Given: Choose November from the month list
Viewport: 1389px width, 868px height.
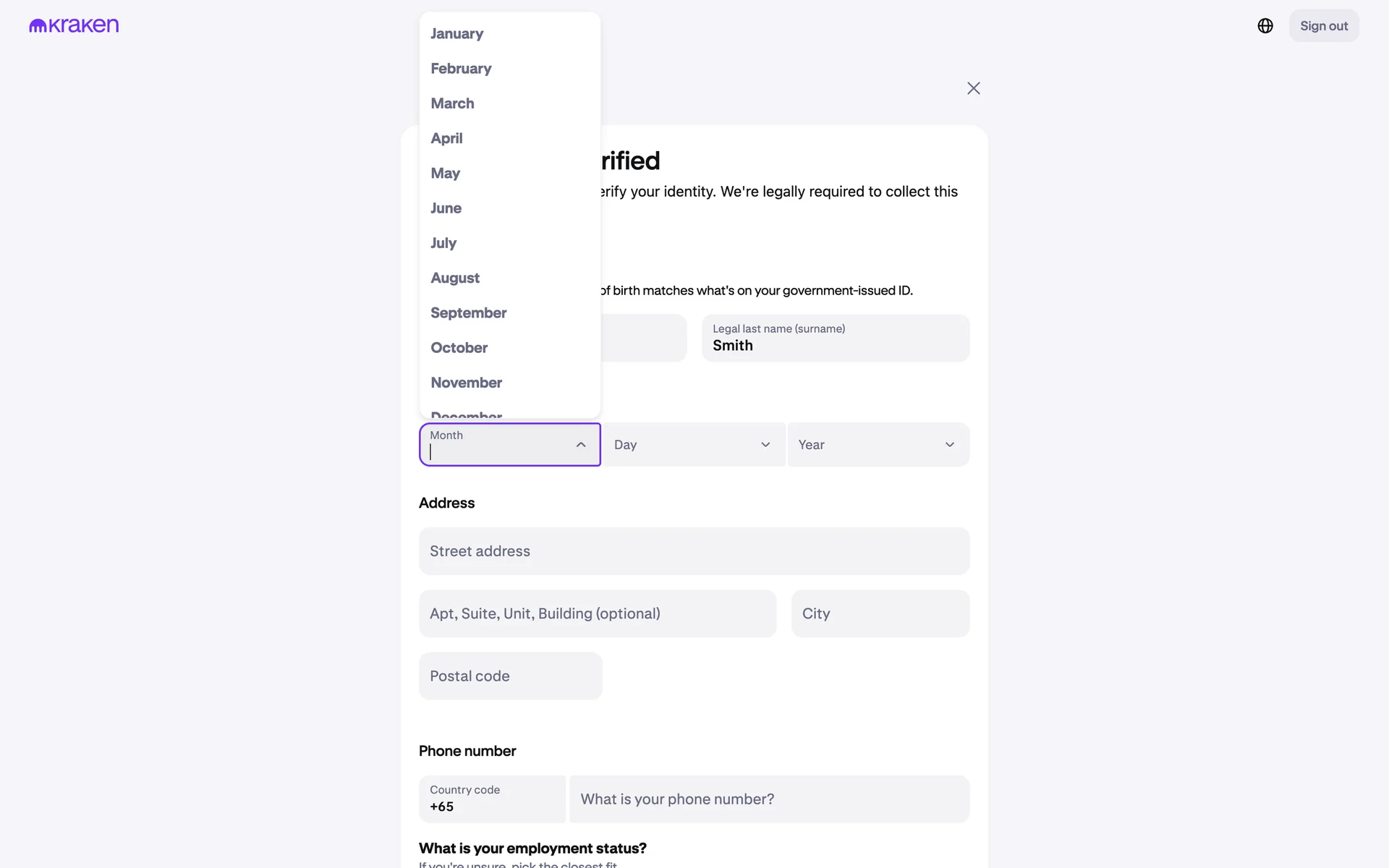Looking at the screenshot, I should [467, 383].
